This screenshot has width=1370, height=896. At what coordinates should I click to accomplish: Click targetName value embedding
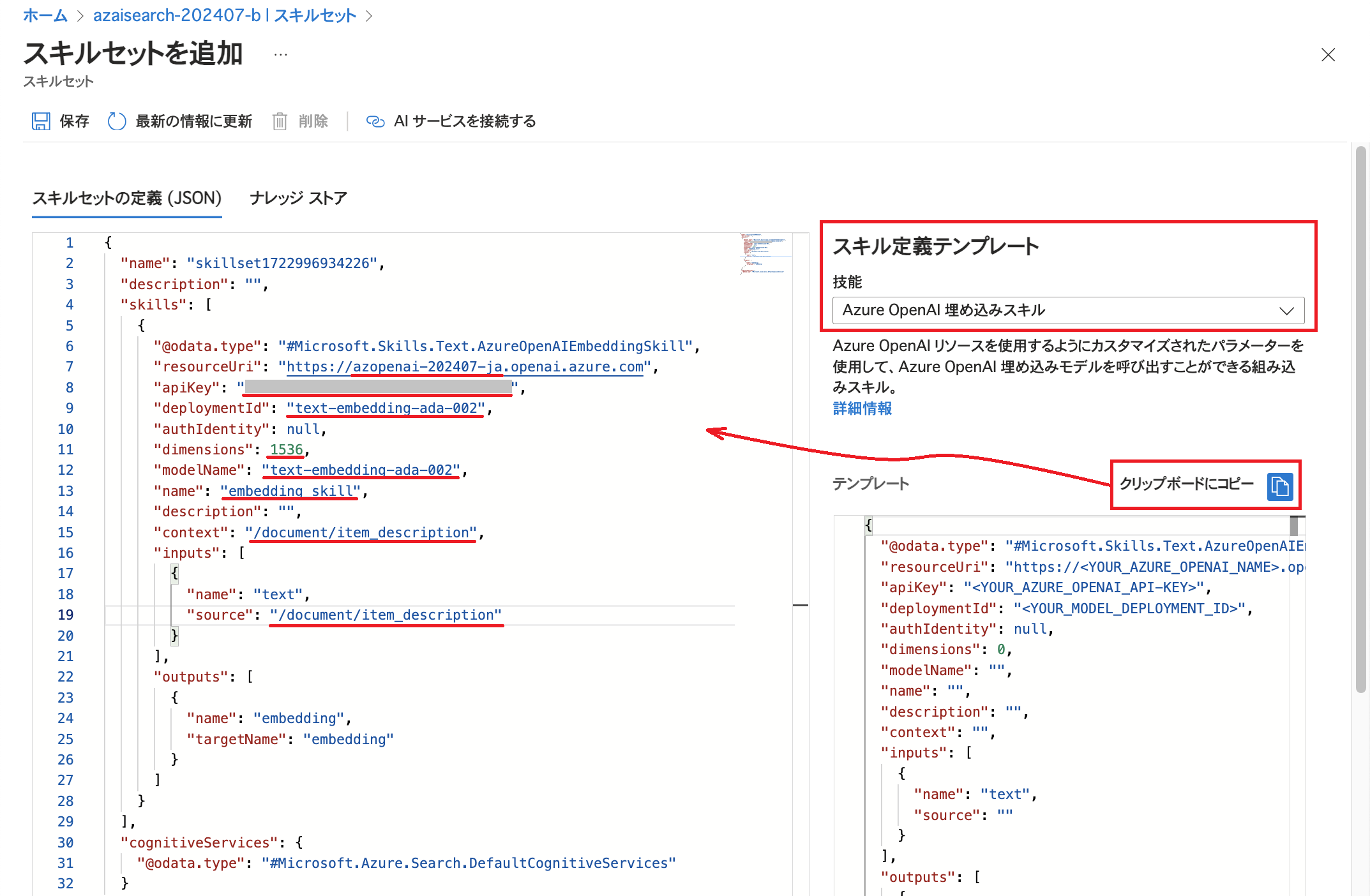point(349,740)
